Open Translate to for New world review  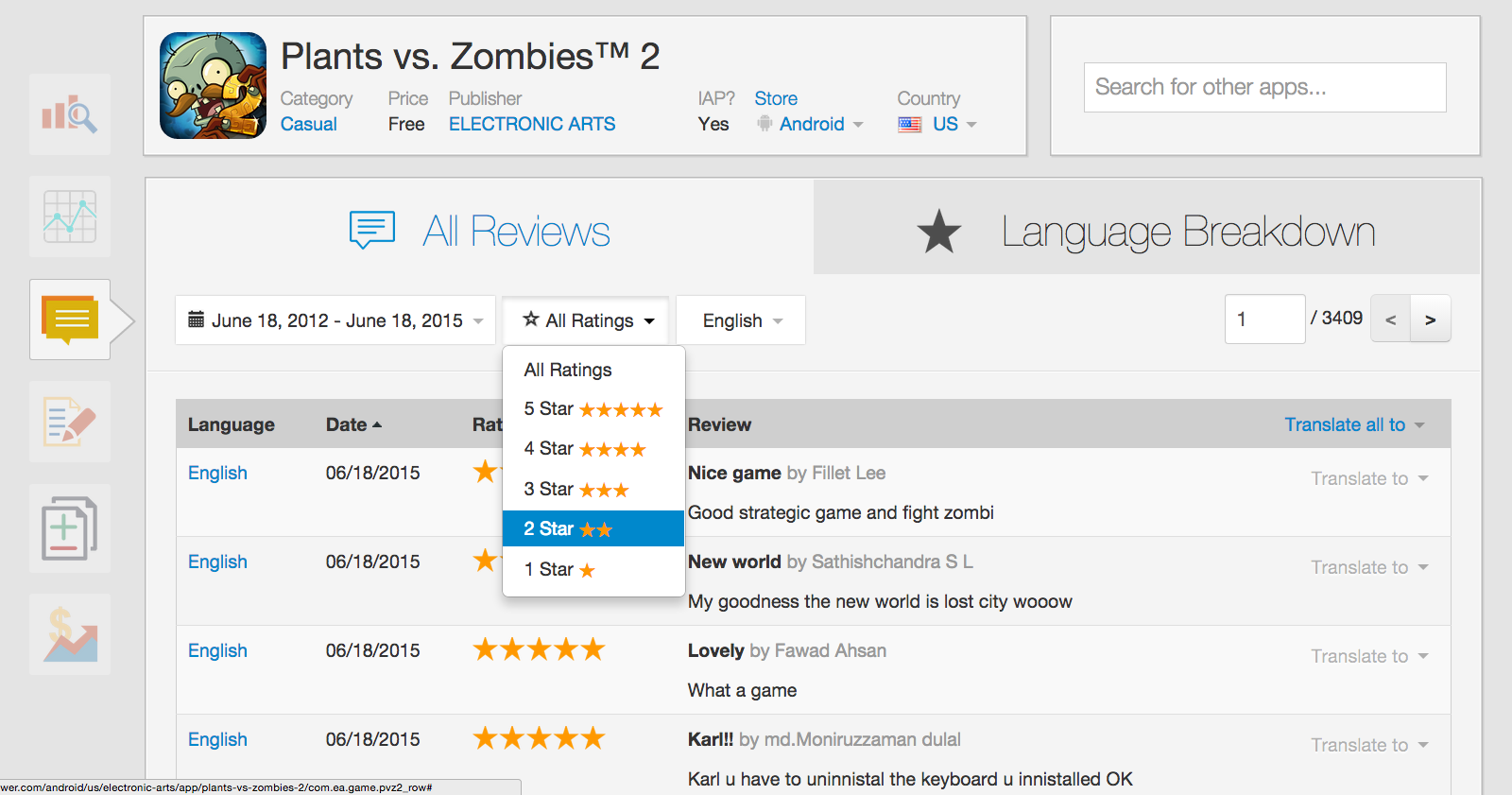(1369, 567)
